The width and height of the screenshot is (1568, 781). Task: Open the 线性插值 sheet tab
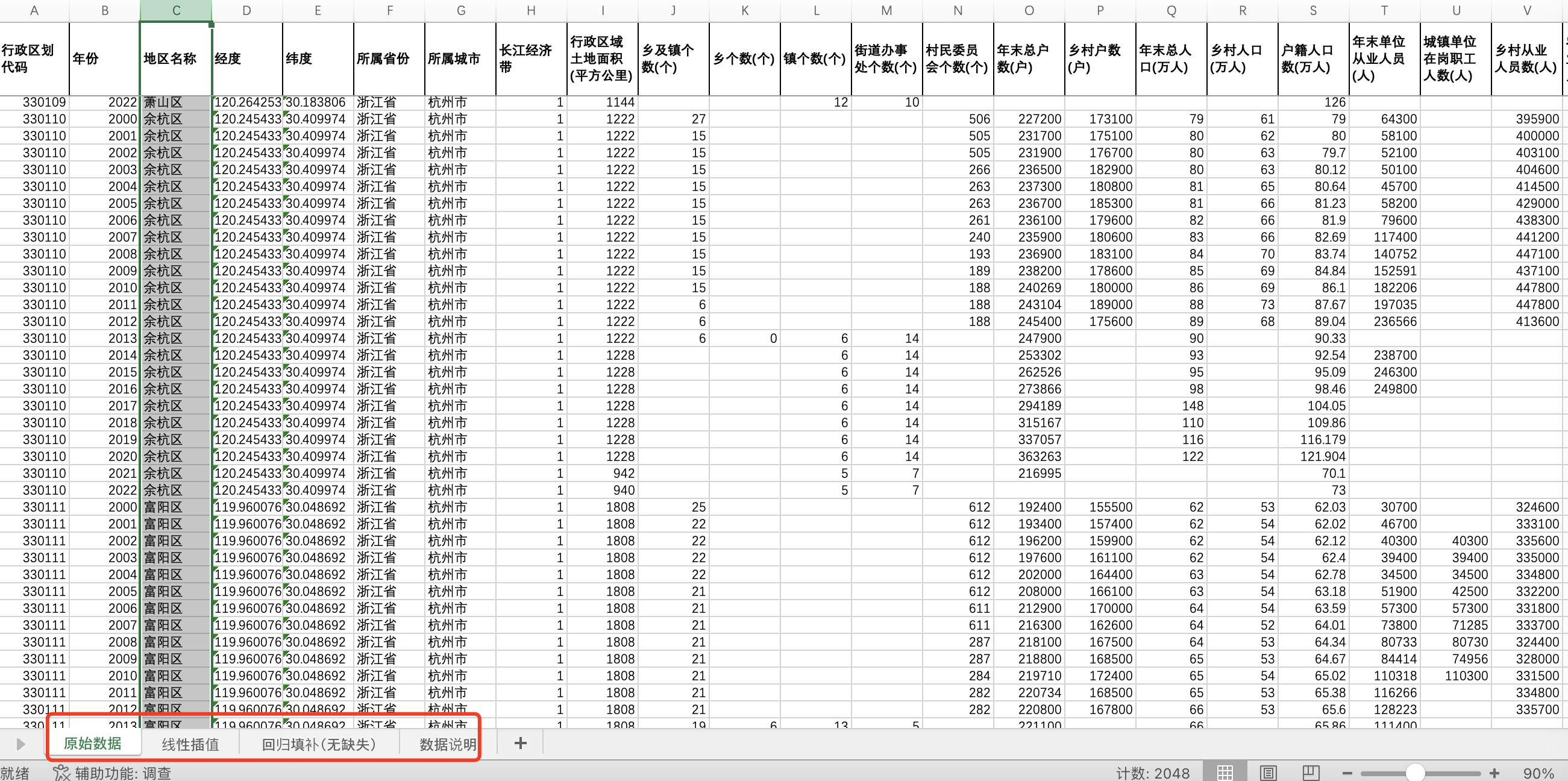(x=190, y=744)
